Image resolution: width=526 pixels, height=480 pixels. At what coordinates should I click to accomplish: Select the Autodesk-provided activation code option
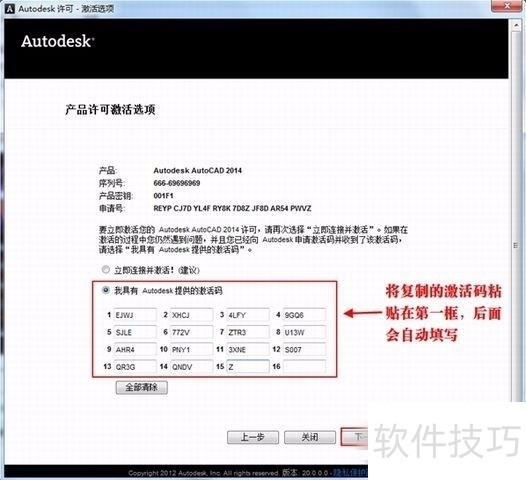click(x=106, y=290)
